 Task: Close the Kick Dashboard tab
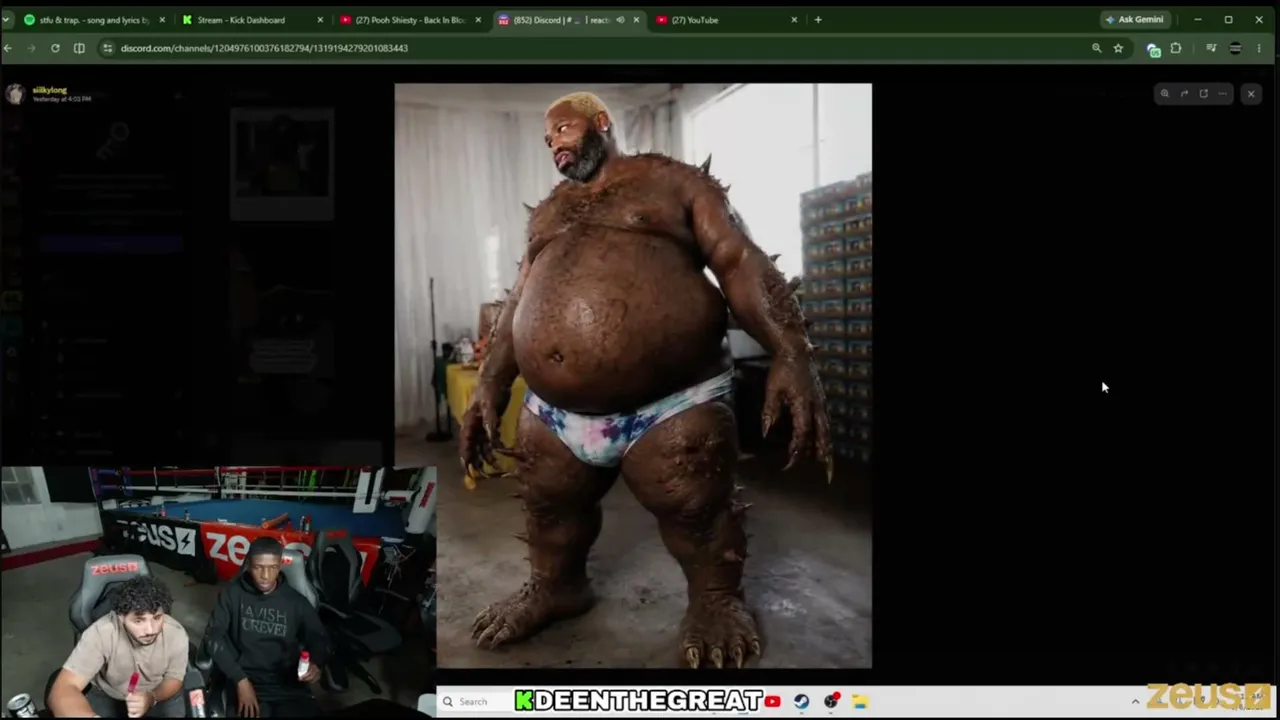point(320,20)
